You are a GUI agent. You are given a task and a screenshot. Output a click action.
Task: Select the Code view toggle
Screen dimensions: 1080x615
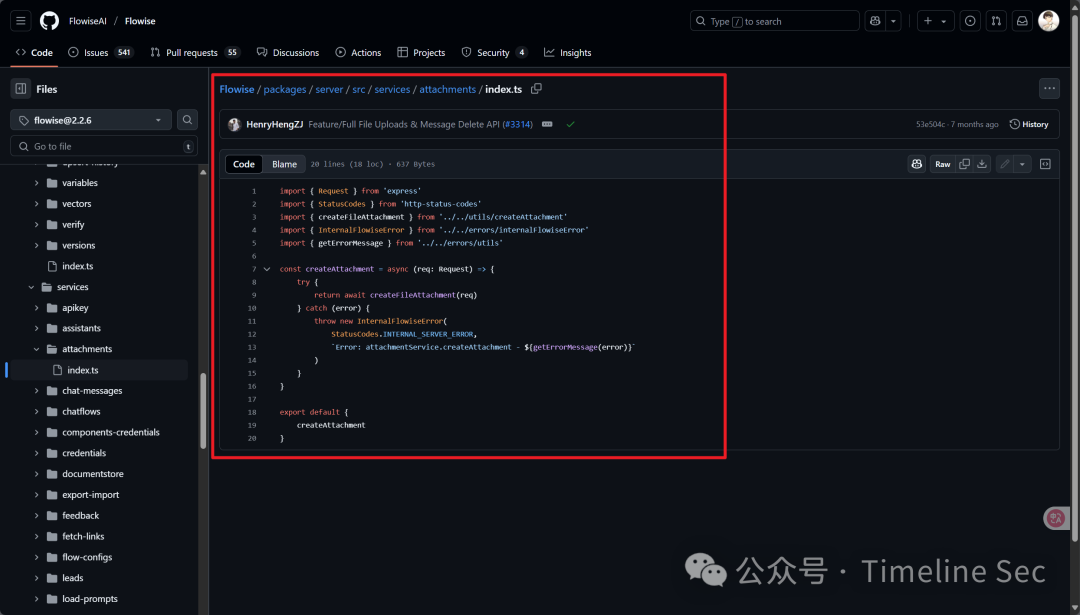[x=244, y=164]
